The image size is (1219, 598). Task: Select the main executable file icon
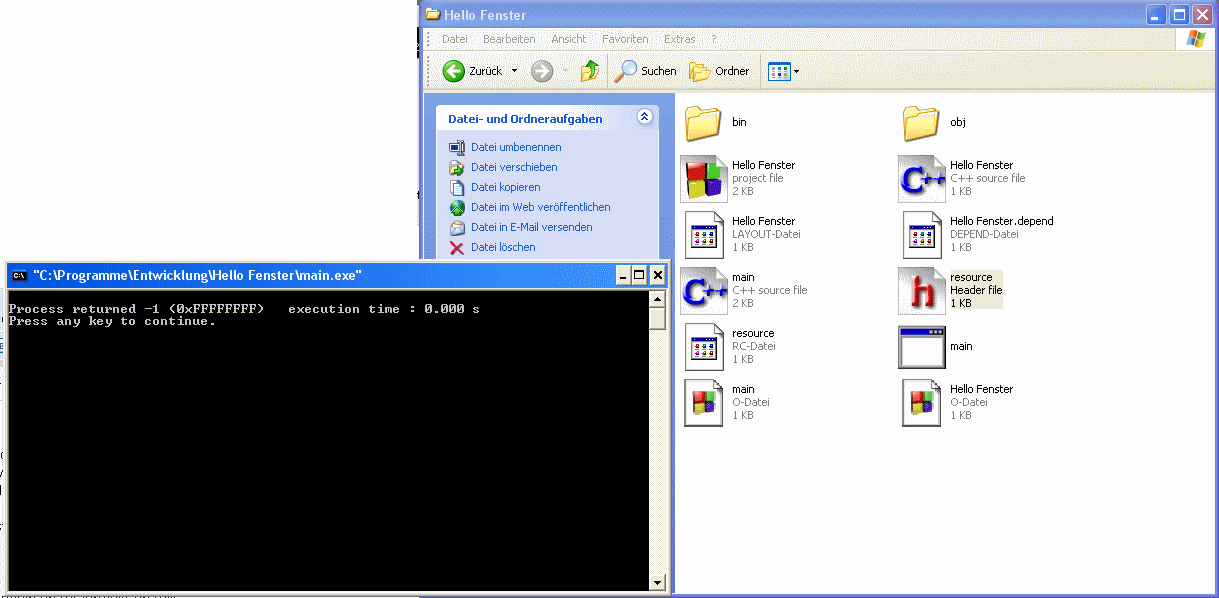[x=921, y=347]
